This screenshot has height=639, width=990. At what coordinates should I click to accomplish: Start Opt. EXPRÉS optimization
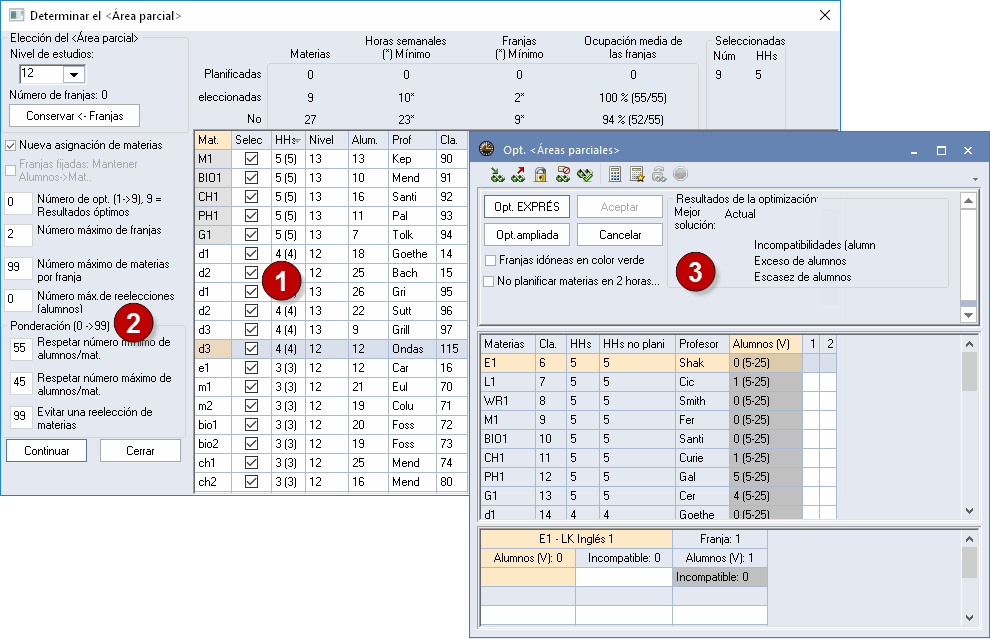pos(527,206)
